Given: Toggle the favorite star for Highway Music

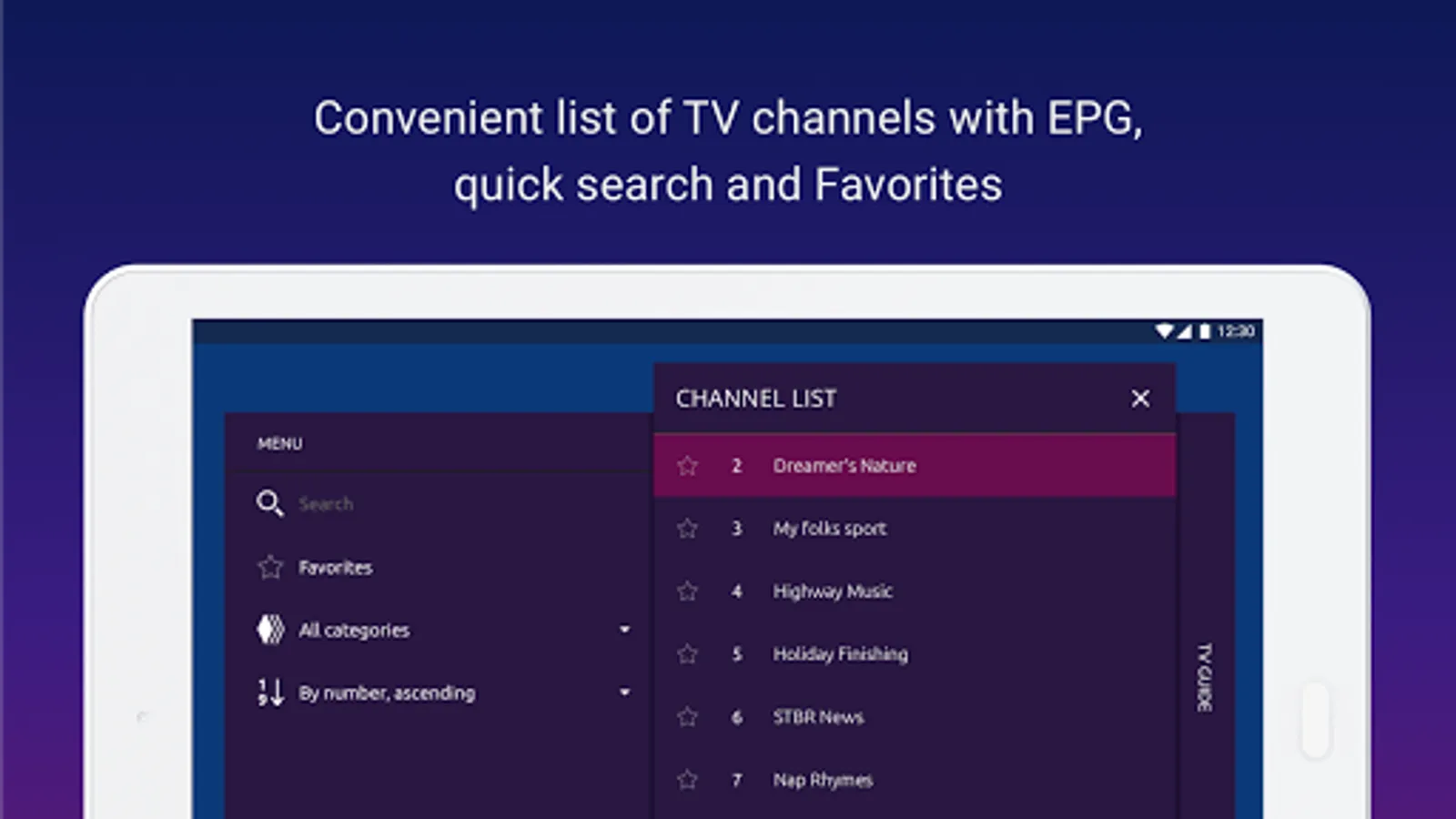Looking at the screenshot, I should coord(687,591).
